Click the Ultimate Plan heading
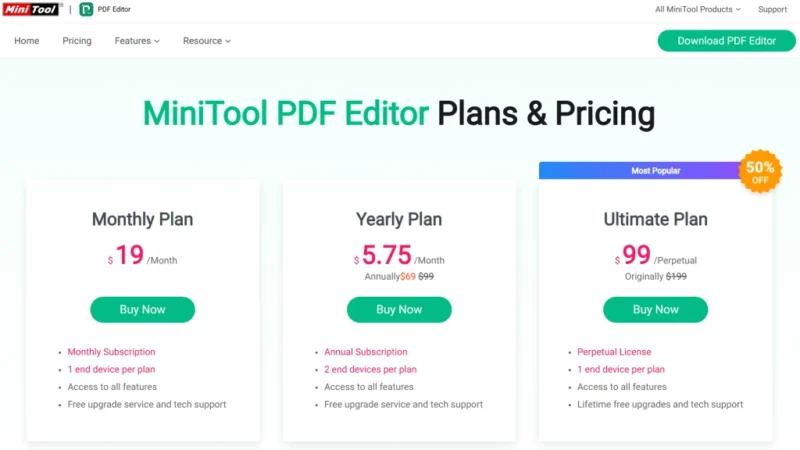This screenshot has width=800, height=450. pos(656,219)
